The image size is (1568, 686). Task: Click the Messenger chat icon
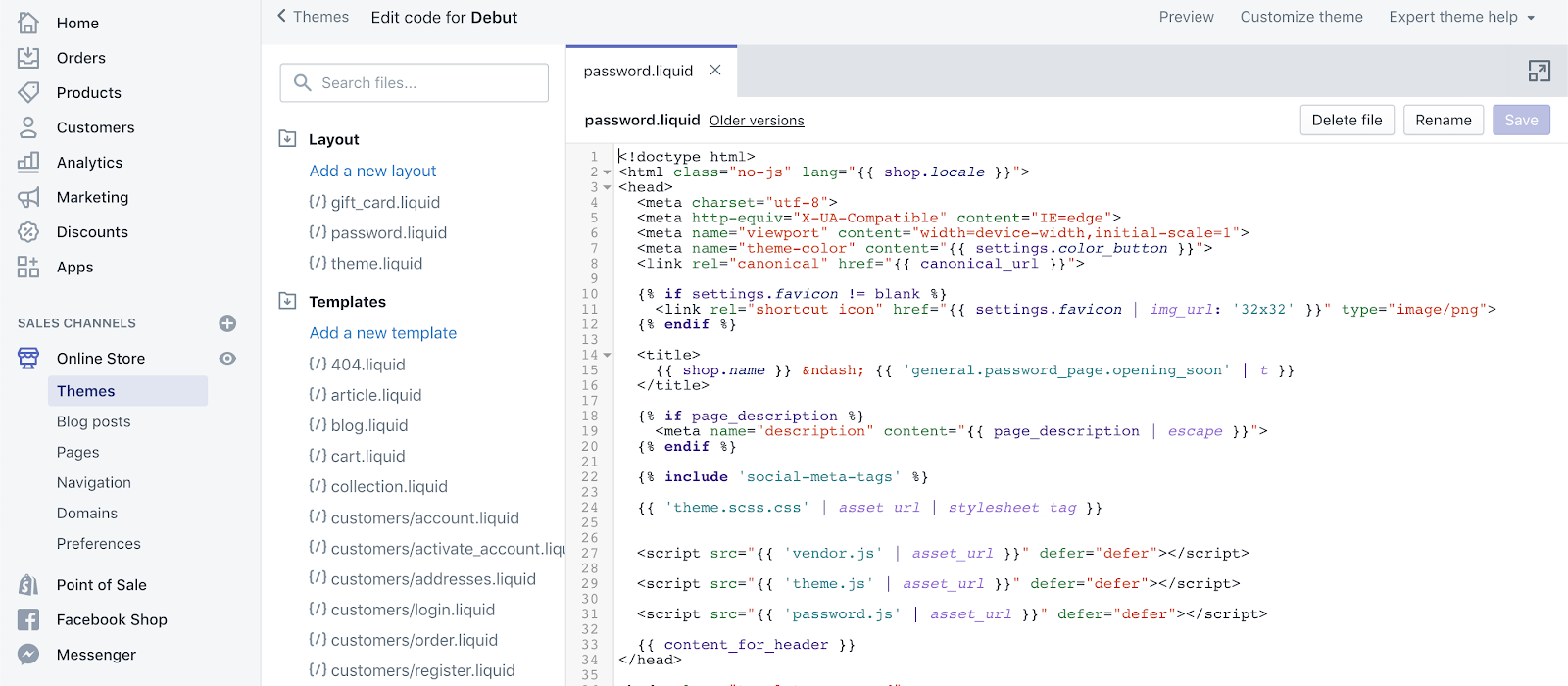point(28,655)
